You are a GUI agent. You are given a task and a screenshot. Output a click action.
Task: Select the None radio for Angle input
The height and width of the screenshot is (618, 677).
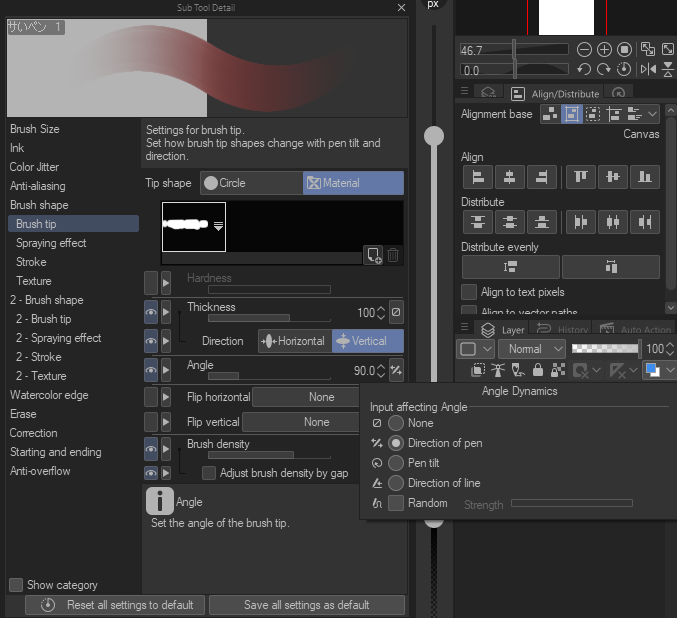(395, 423)
